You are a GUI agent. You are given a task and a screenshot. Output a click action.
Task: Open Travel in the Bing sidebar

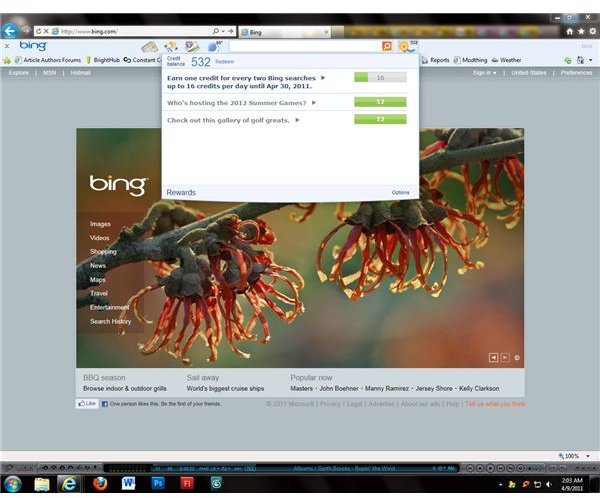(99, 293)
